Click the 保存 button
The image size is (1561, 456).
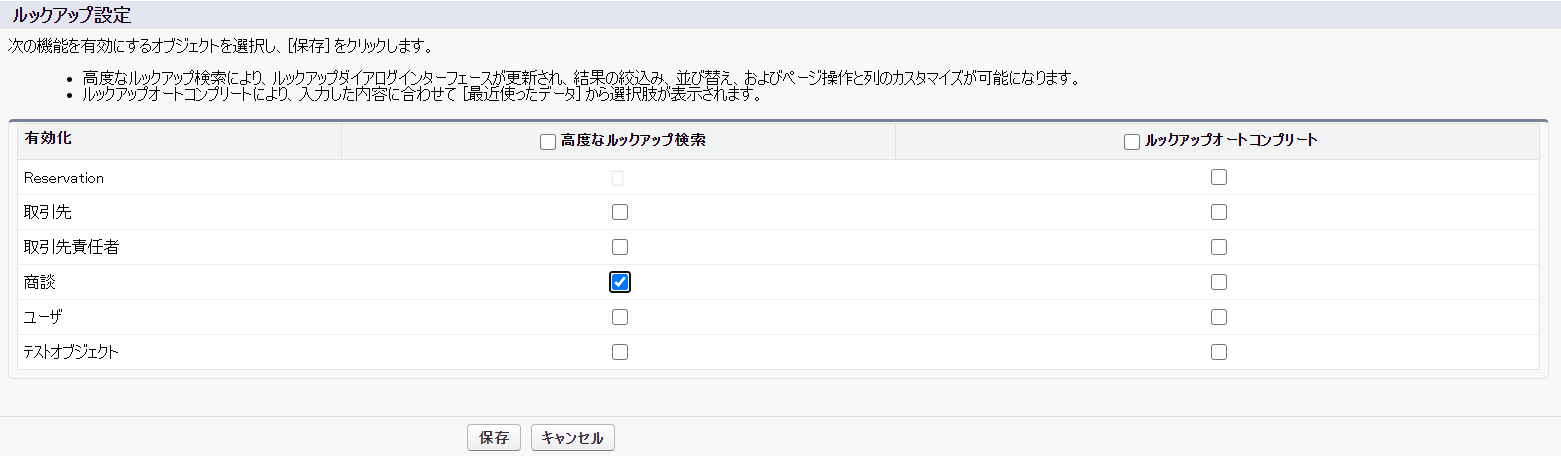(x=494, y=438)
